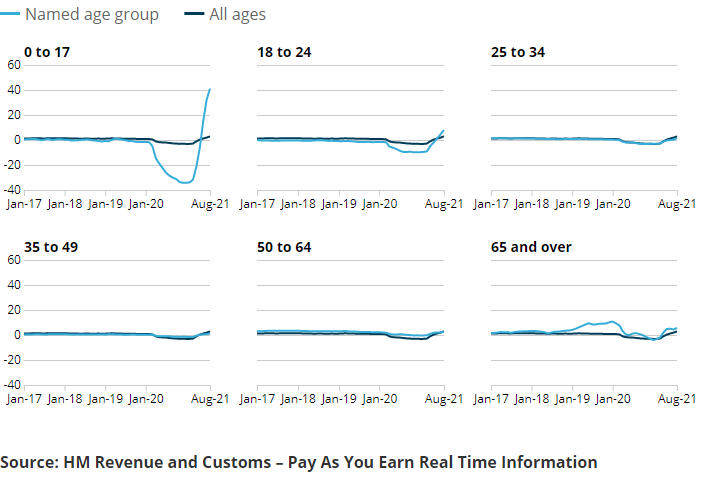Viewport: 706px width, 495px height.
Task: Click the Jan-17 label under the 35 to 49 chart
Action: point(24,398)
